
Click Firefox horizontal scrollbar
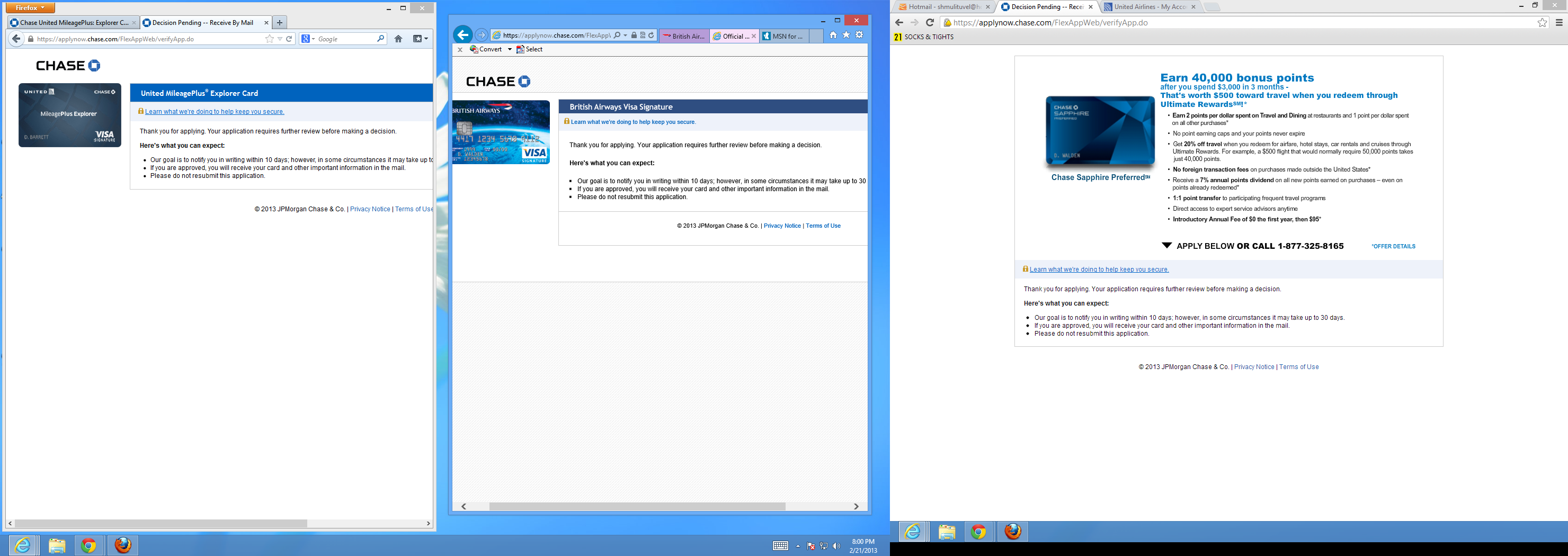click(161, 523)
